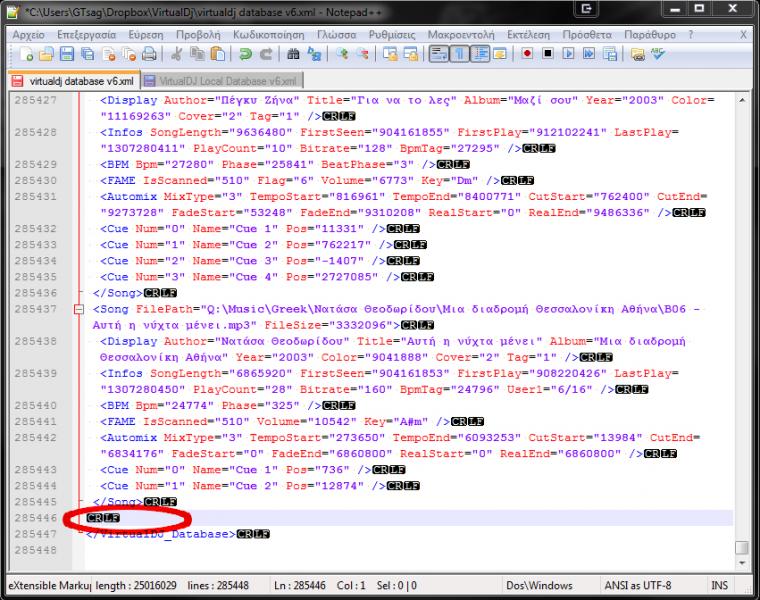
Task: Click Title="Για να το λες" attribute
Action: click(x=381, y=100)
